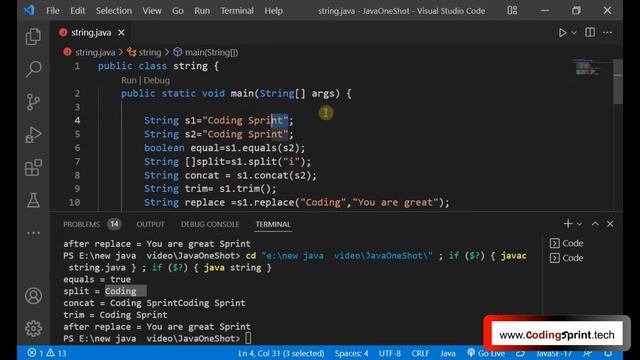Change encoding via UTF-8 status item

[x=390, y=353]
